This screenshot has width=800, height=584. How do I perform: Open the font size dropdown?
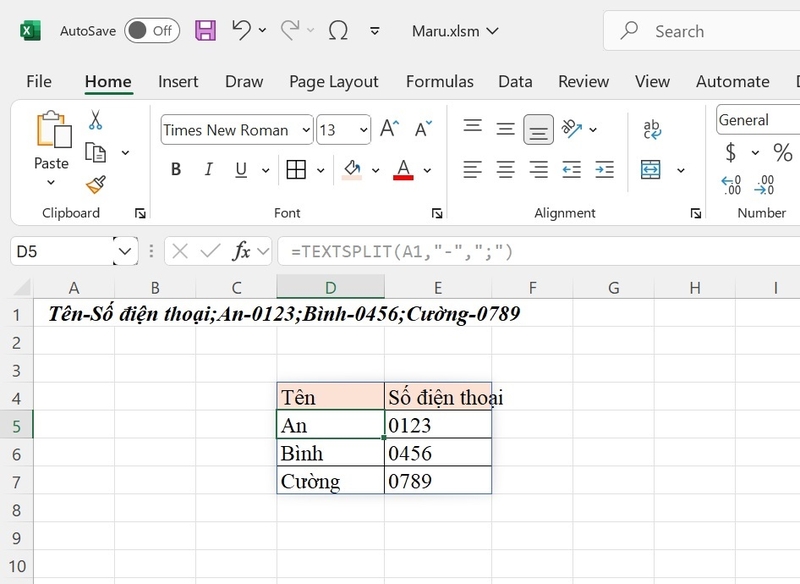[x=364, y=130]
